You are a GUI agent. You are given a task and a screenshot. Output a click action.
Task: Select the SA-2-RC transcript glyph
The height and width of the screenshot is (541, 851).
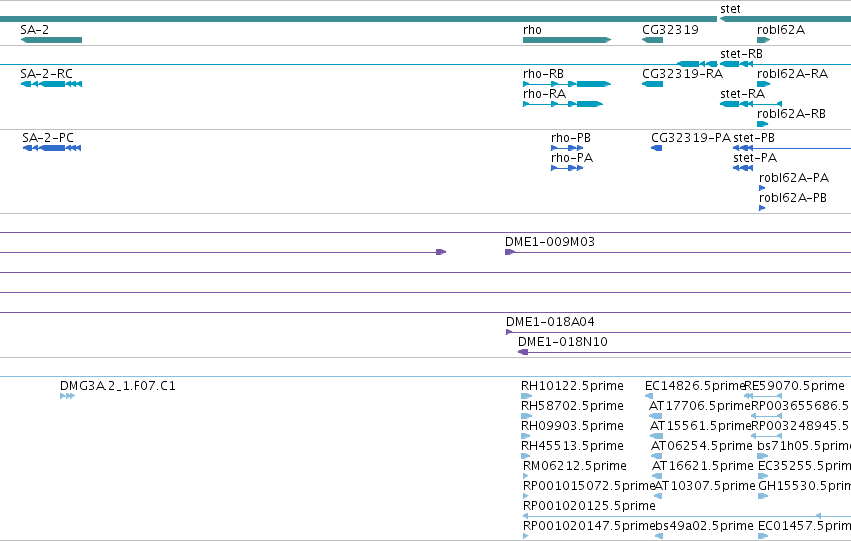click(51, 84)
